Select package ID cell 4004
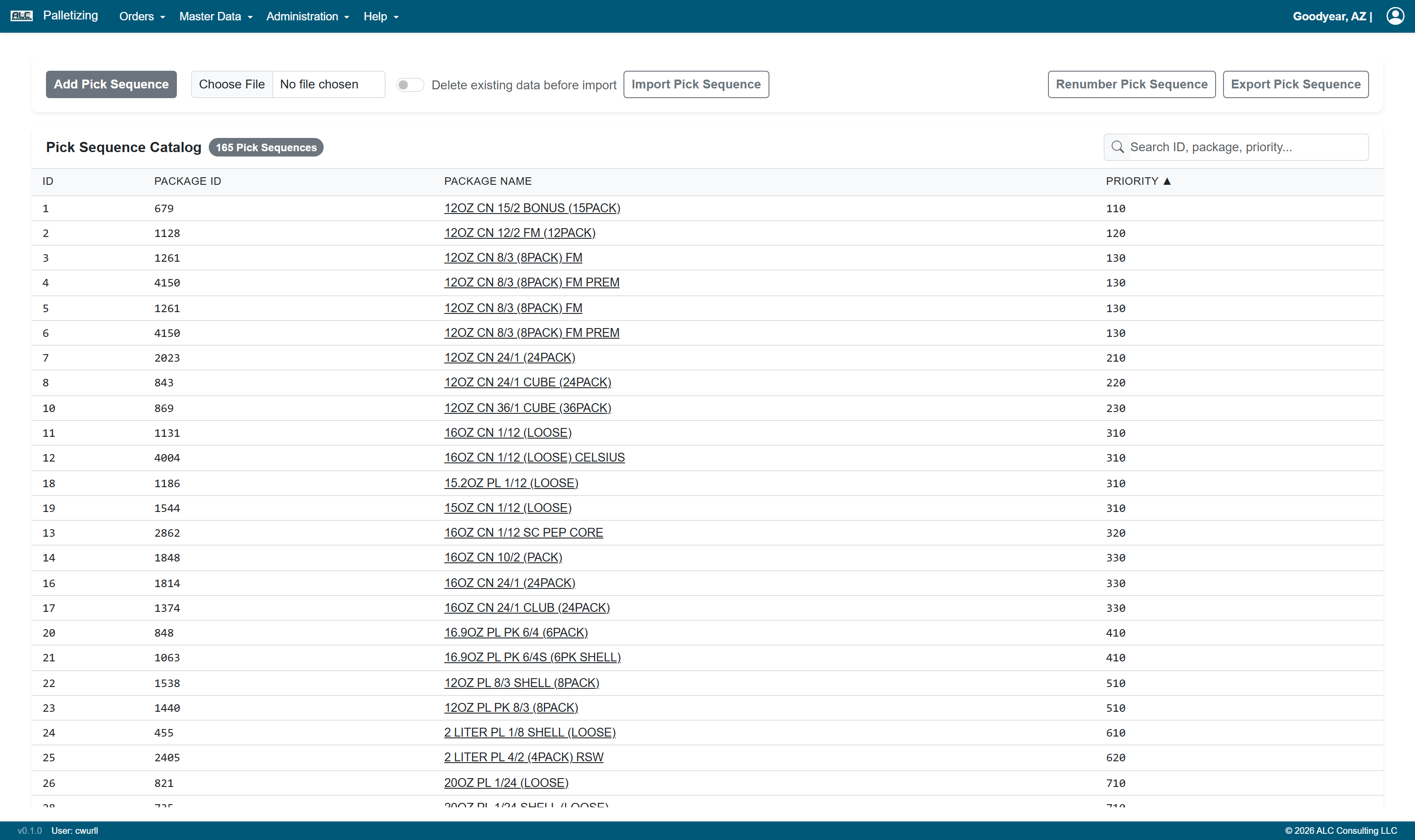 [167, 458]
